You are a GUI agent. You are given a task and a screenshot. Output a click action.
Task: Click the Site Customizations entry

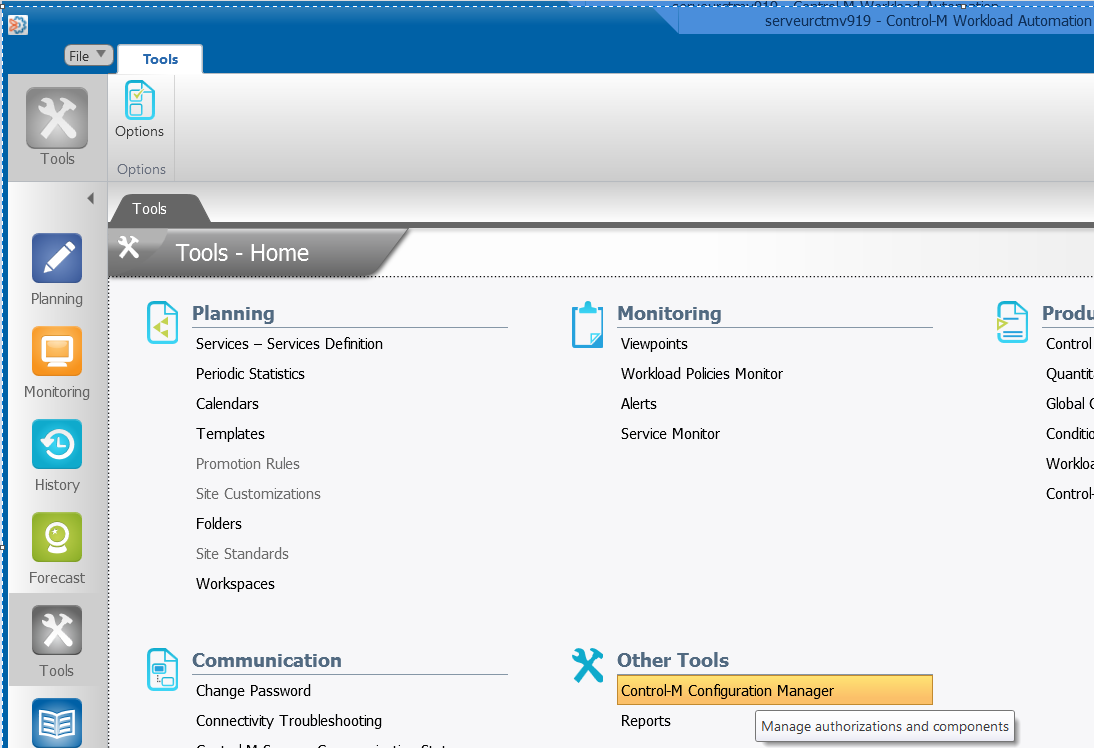(258, 494)
